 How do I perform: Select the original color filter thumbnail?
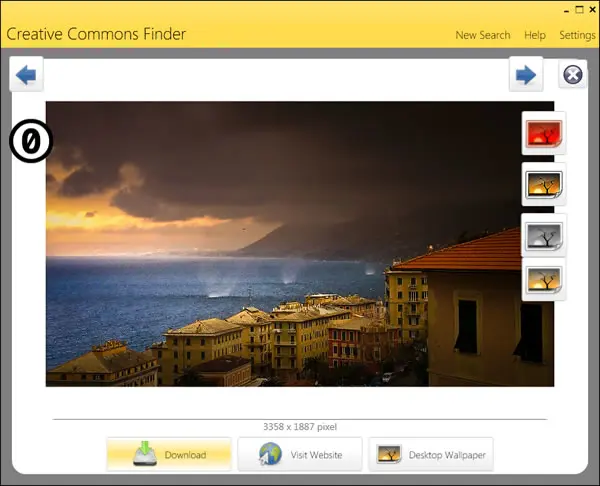pyautogui.click(x=543, y=185)
